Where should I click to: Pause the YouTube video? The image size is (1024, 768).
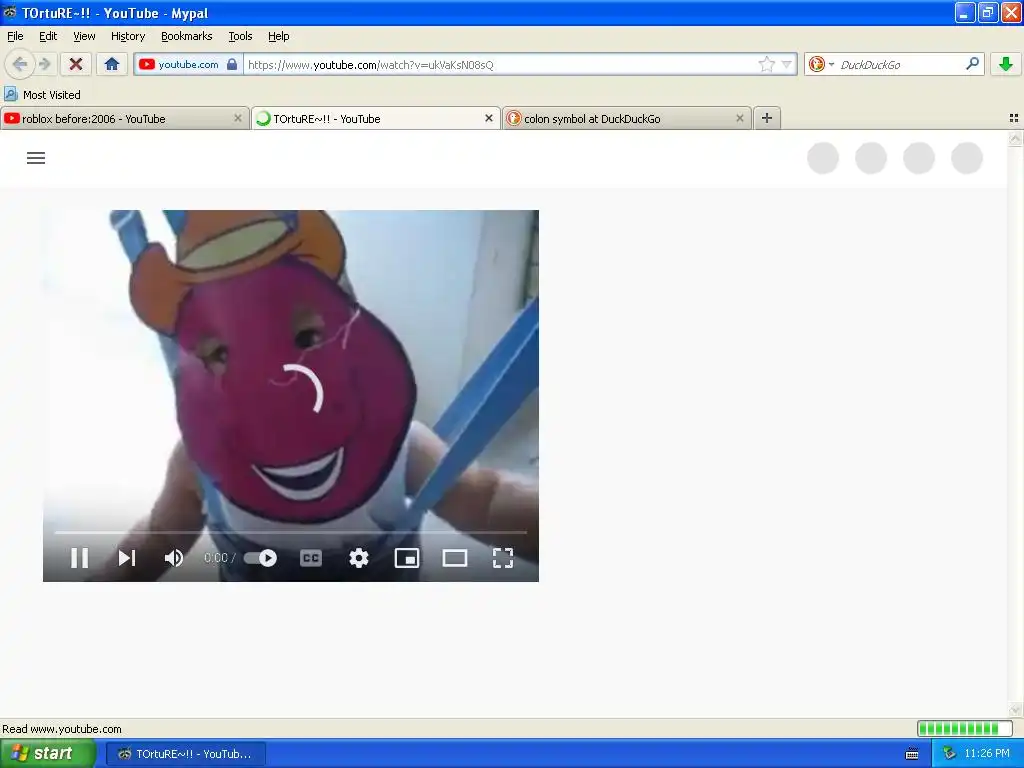tap(80, 558)
